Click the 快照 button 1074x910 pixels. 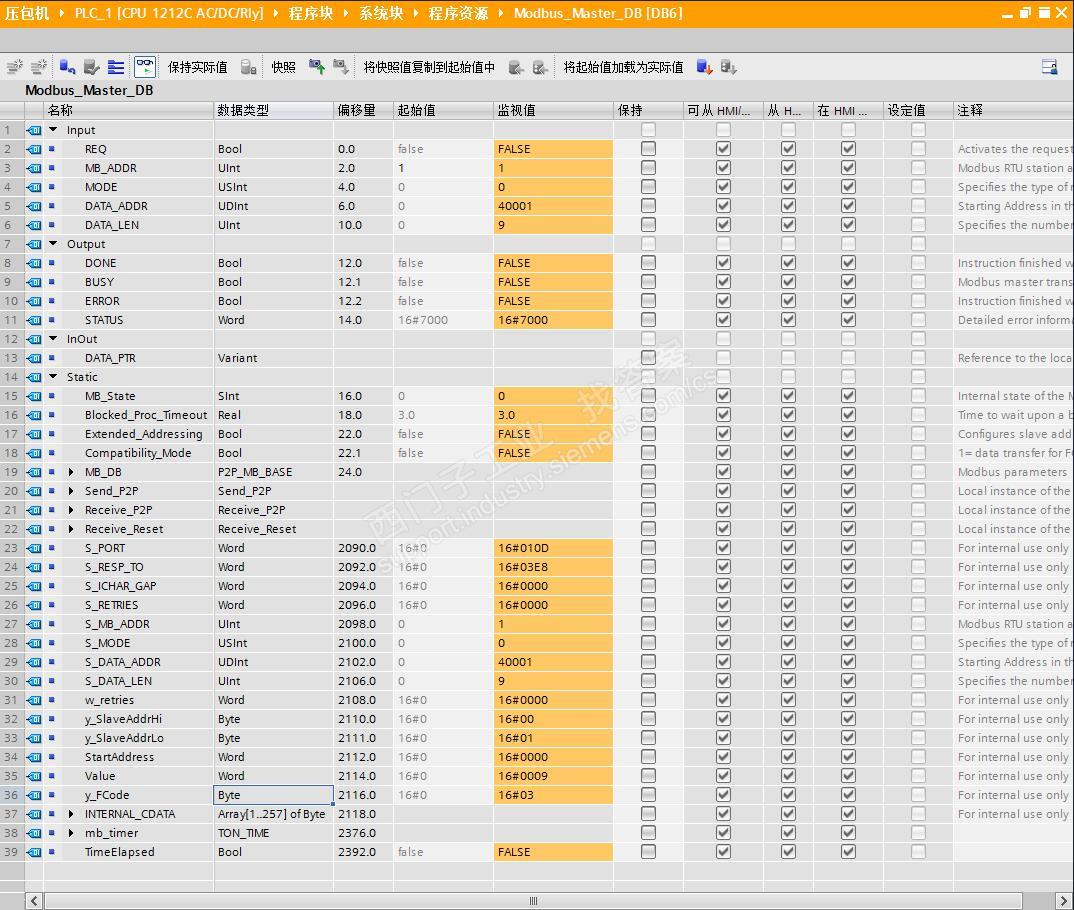click(x=283, y=66)
